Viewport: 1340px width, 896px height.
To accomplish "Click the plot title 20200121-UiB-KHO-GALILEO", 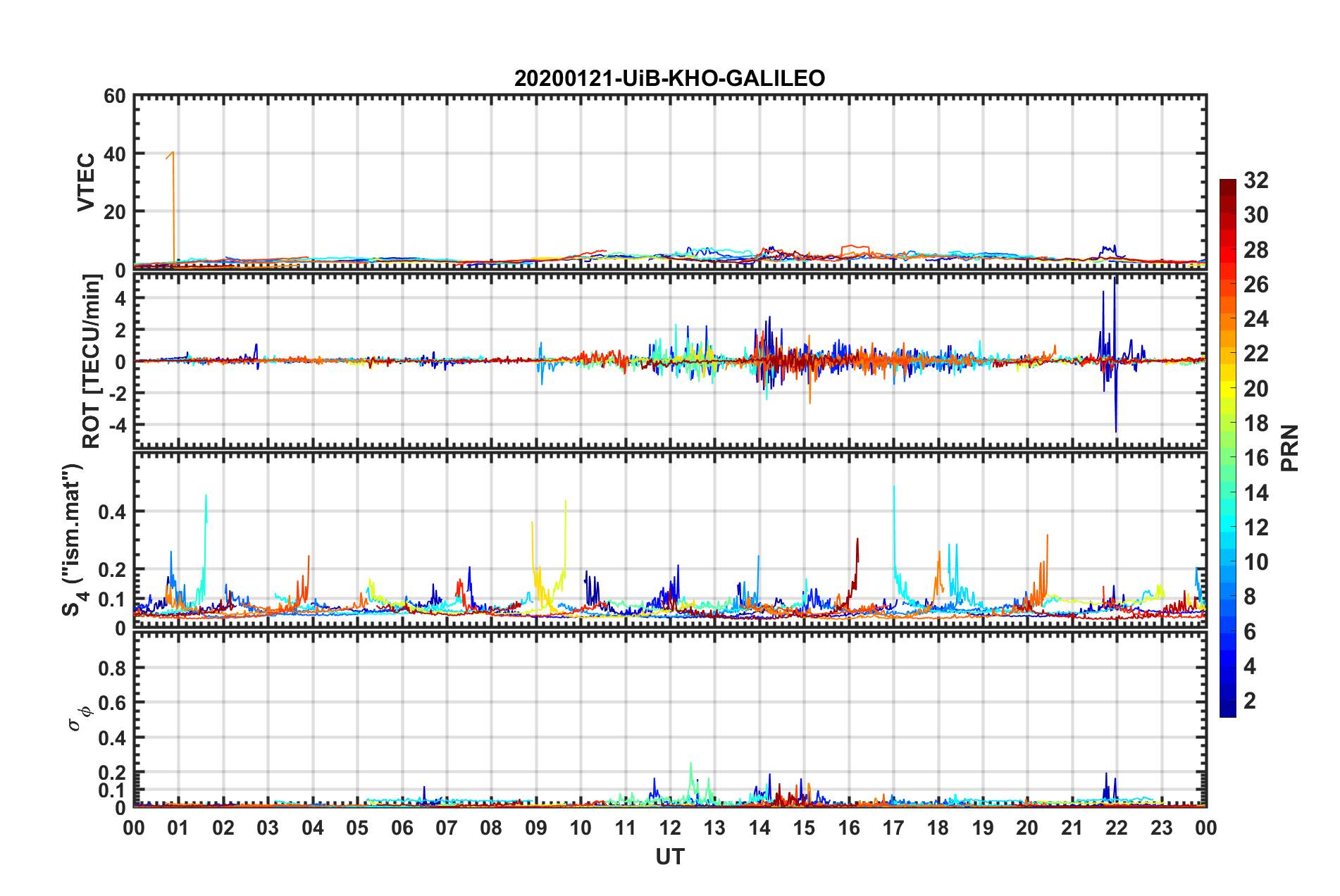I will pyautogui.click(x=669, y=78).
